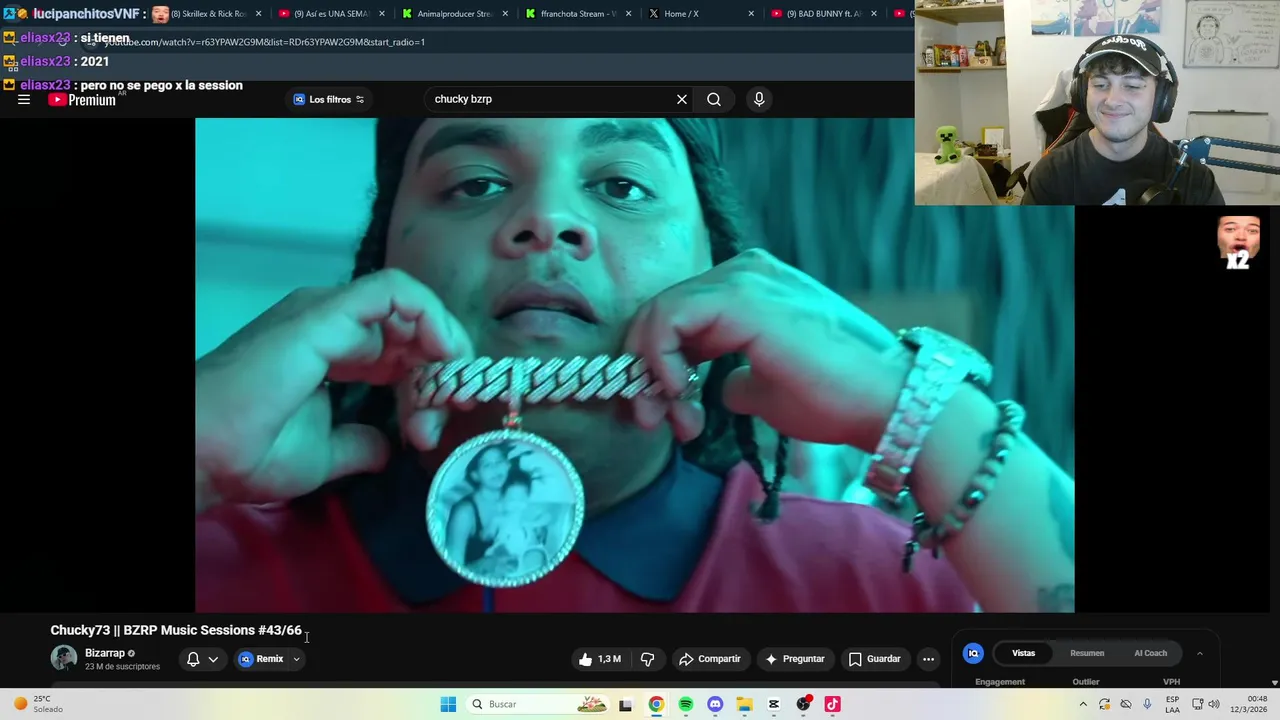Viewport: 1280px width, 720px height.
Task: Click the VPH column label
Action: 1172,682
